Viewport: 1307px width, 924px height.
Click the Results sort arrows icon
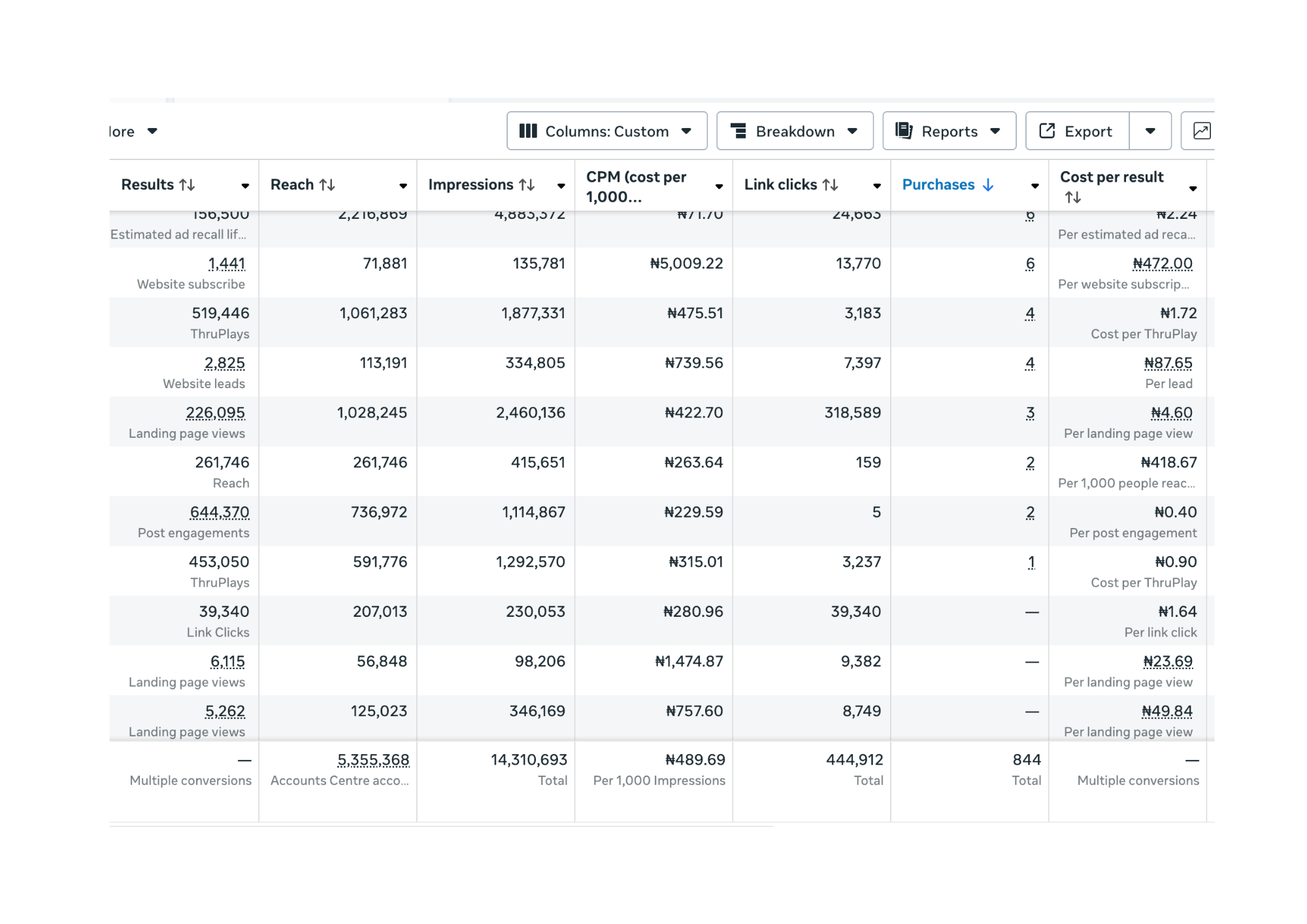[x=187, y=185]
